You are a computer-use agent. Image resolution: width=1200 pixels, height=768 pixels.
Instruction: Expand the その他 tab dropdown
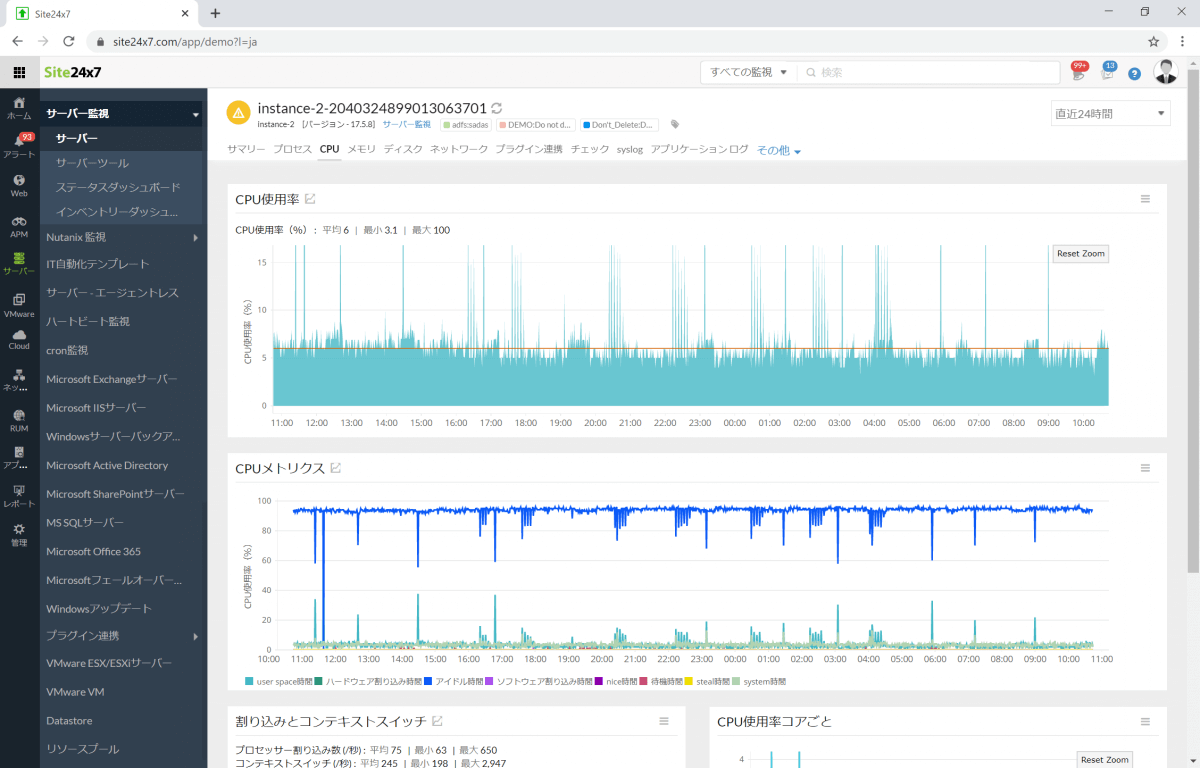coord(779,150)
